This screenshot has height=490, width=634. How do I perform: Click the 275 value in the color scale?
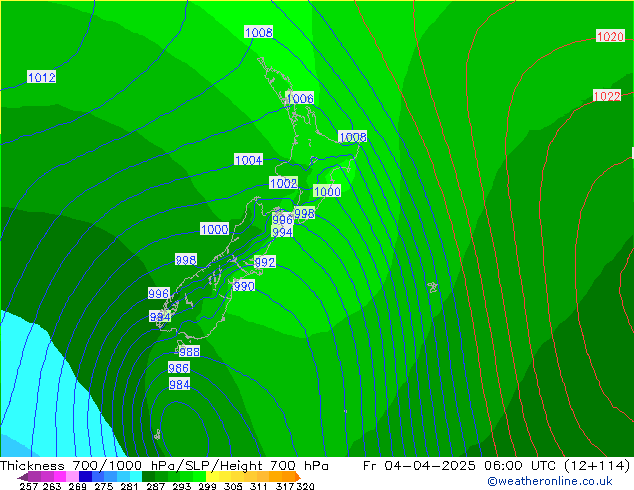pyautogui.click(x=104, y=486)
